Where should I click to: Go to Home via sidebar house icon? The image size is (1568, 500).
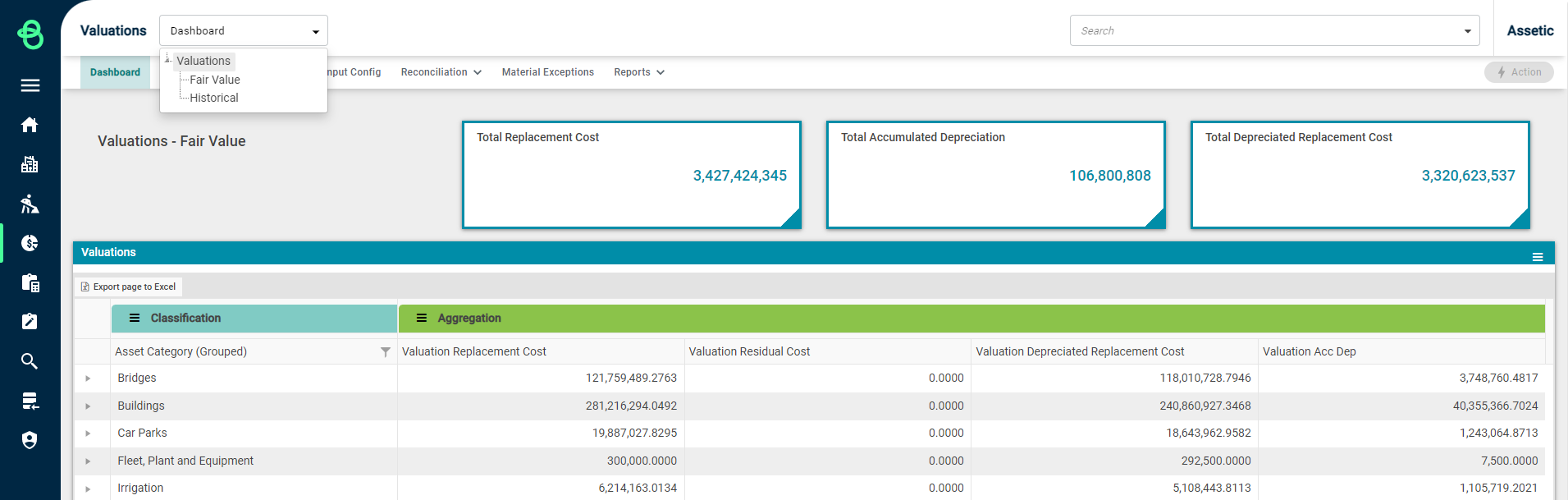(30, 125)
